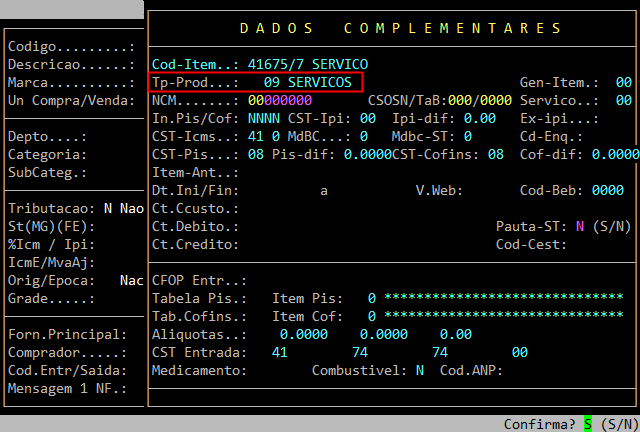Click the third Aliquotas value 0.00

click(x=456, y=334)
